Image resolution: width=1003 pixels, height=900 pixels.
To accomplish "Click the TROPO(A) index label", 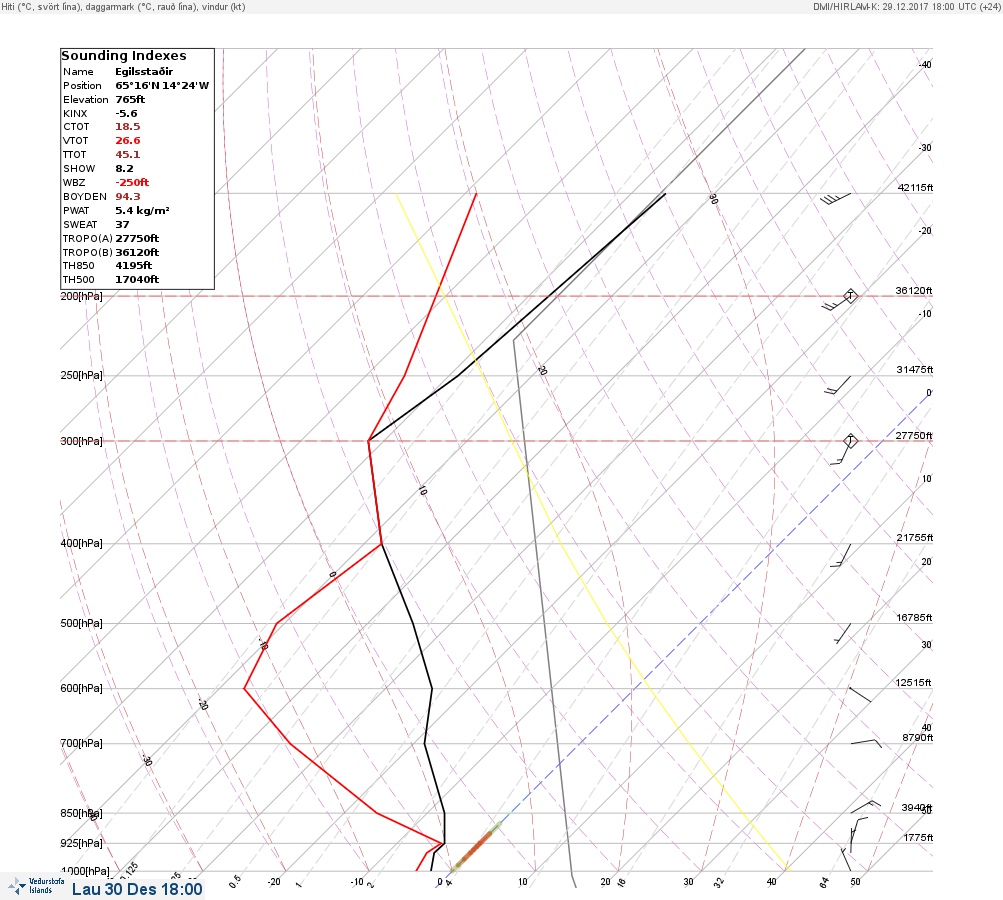I will [x=88, y=239].
